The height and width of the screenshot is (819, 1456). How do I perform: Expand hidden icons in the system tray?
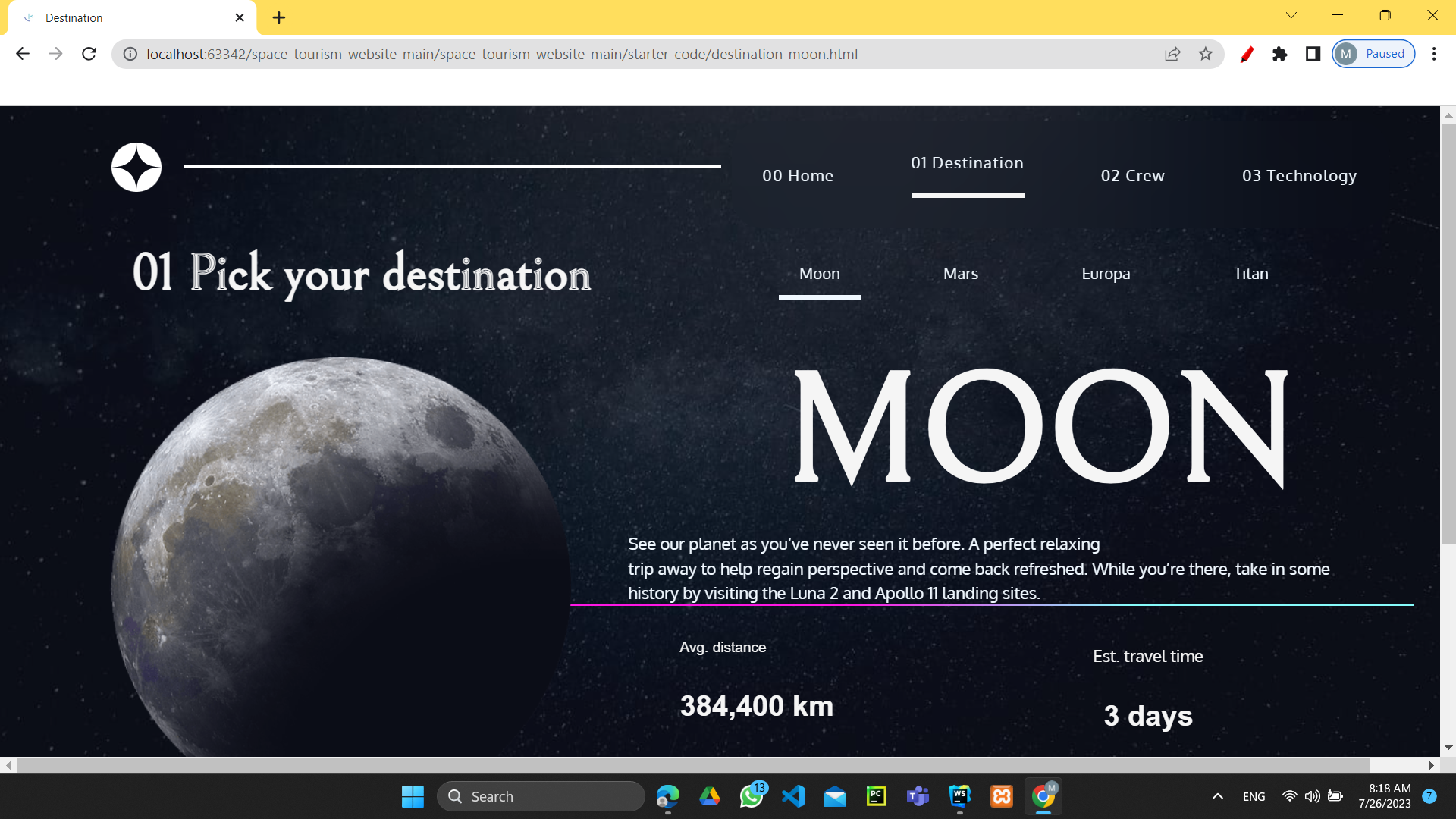pos(1217,796)
